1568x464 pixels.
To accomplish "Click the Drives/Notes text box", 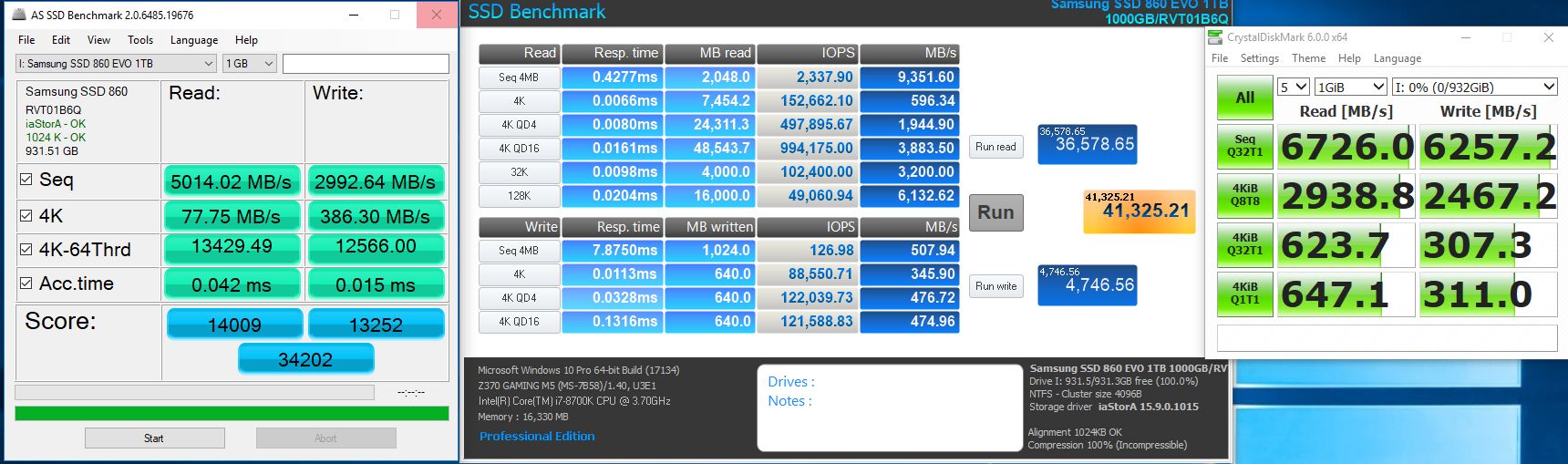I will pyautogui.click(x=889, y=407).
